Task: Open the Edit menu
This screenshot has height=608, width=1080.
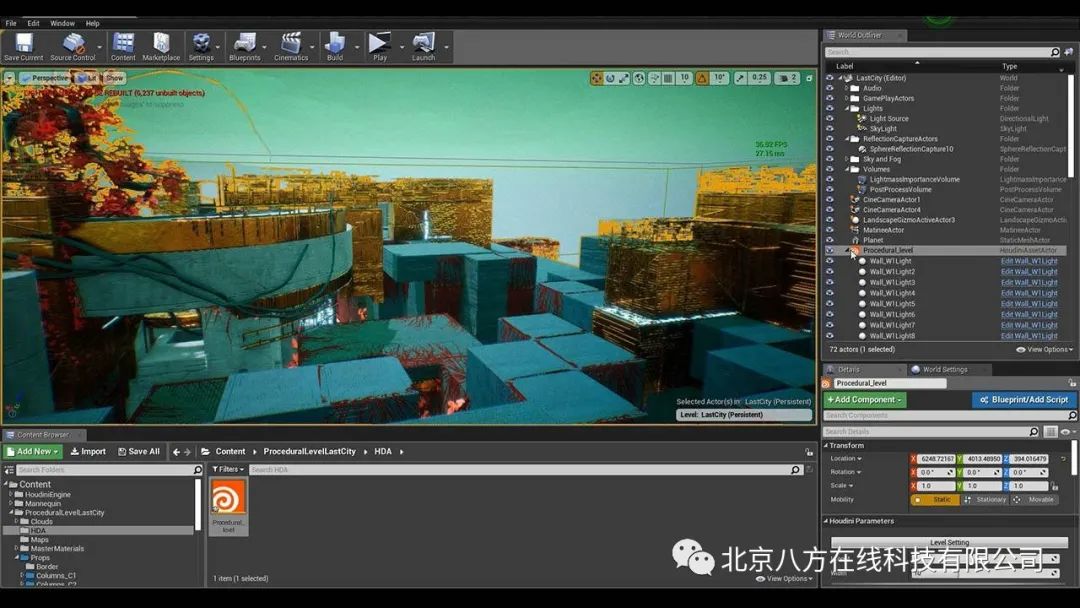Action: click(33, 23)
